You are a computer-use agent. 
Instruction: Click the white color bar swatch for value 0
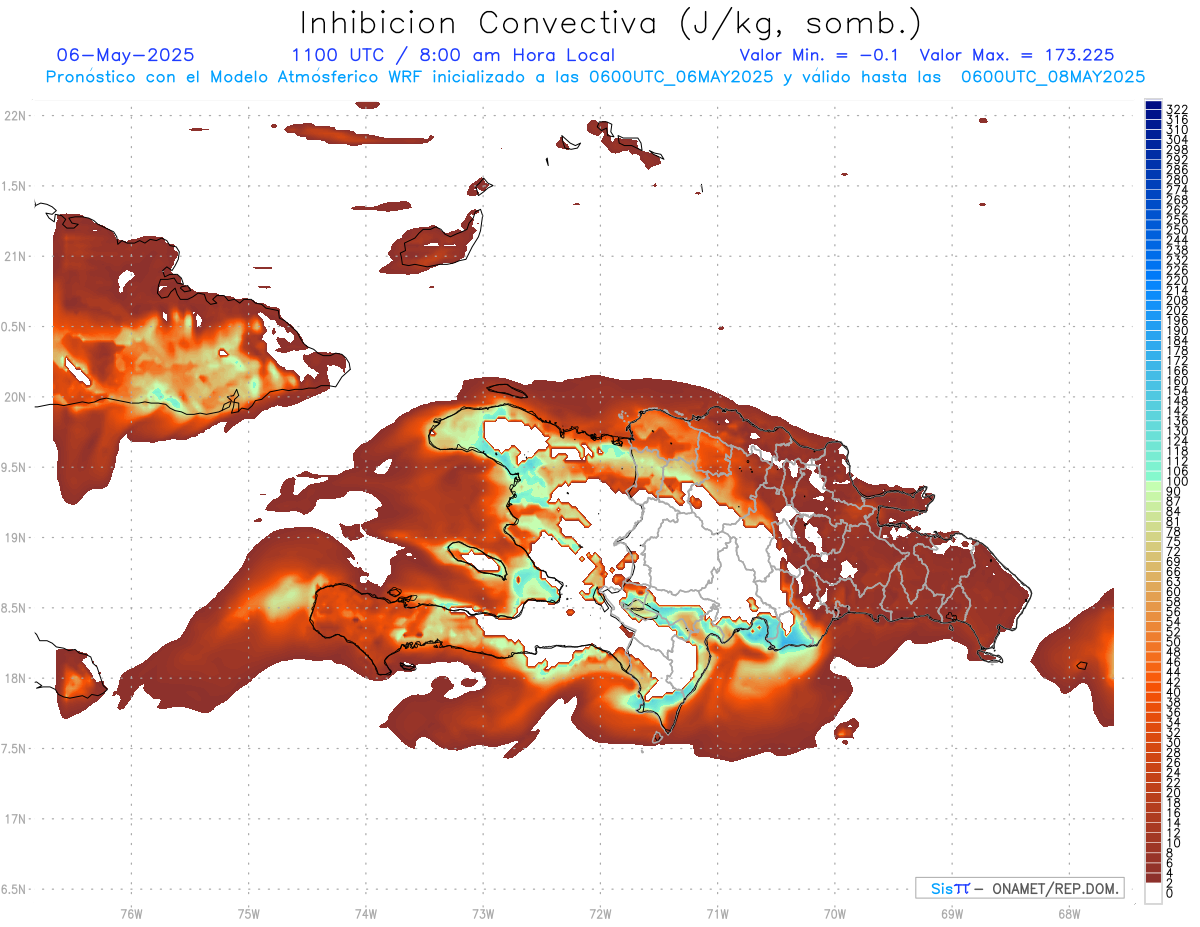tap(1153, 895)
